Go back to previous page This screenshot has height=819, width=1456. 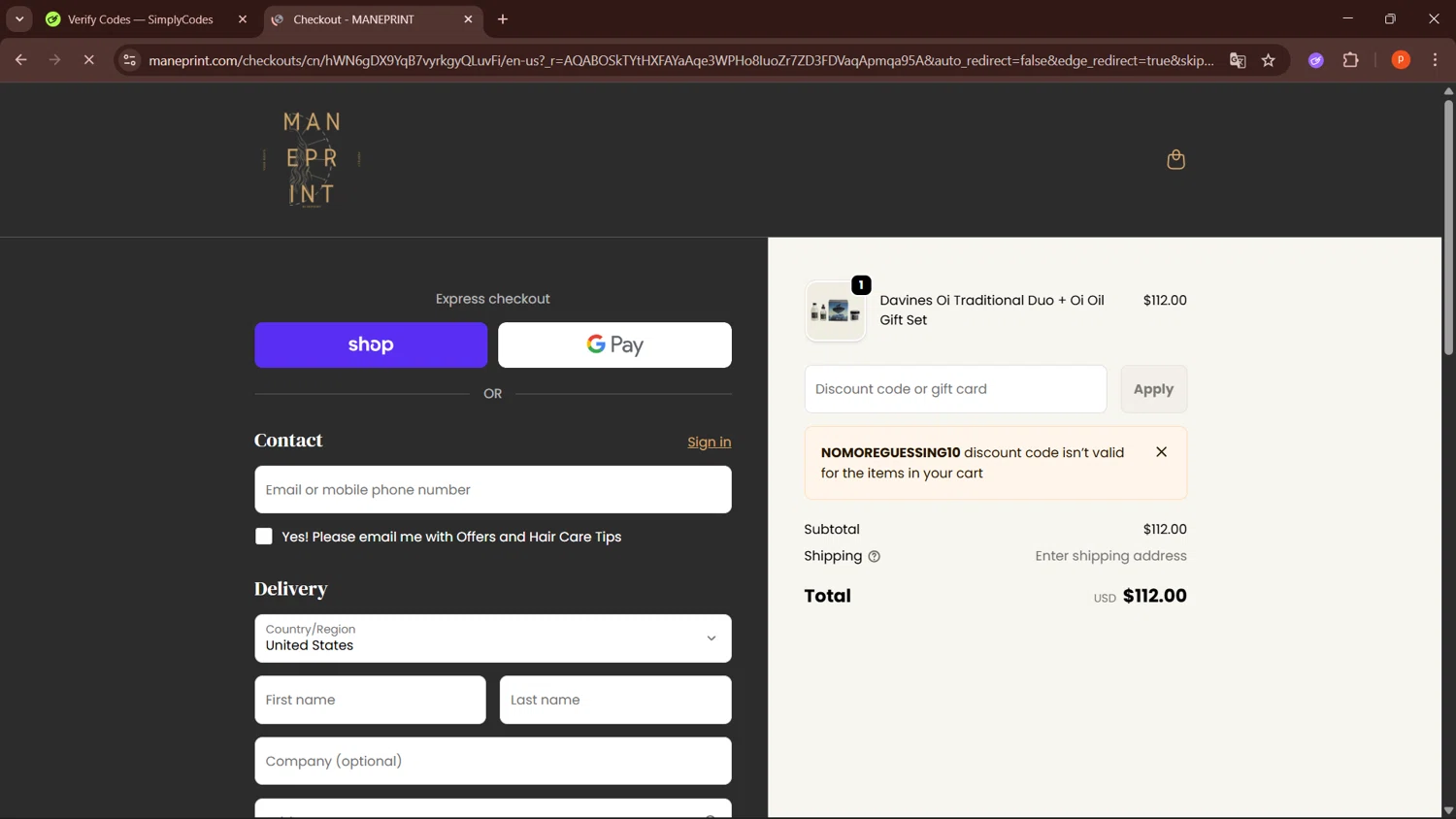tap(20, 60)
